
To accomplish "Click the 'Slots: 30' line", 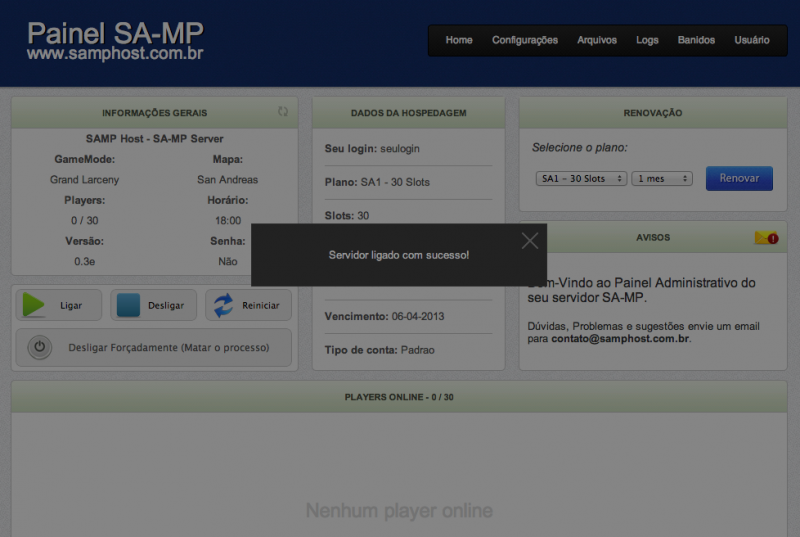I will 346,216.
